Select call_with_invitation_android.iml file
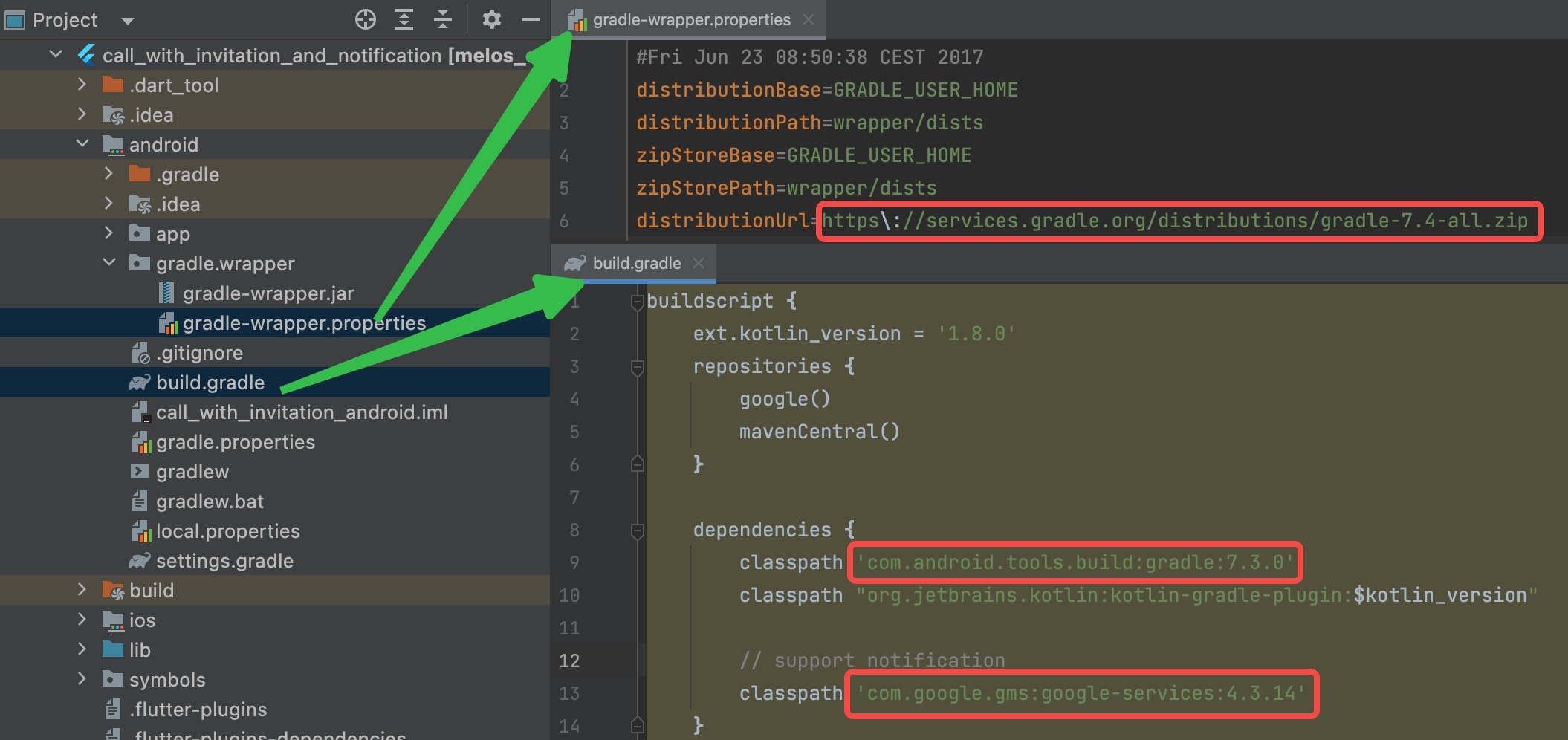The image size is (1568, 740). click(302, 412)
